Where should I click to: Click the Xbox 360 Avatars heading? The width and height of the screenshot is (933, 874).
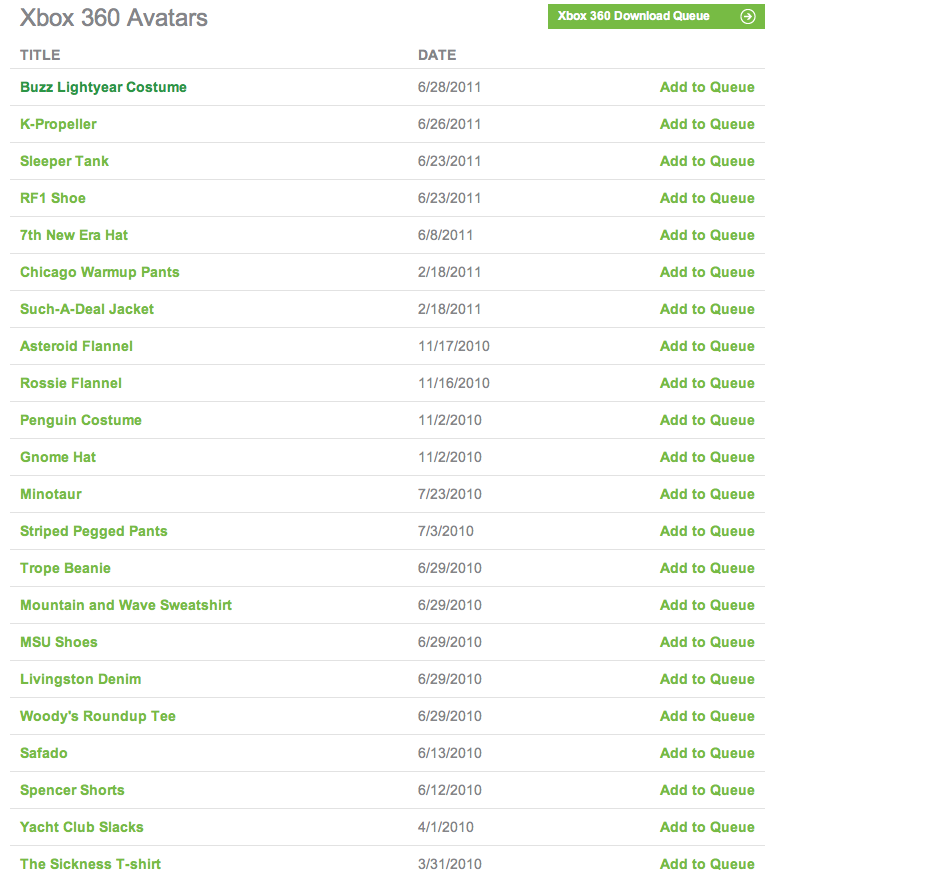pyautogui.click(x=114, y=18)
